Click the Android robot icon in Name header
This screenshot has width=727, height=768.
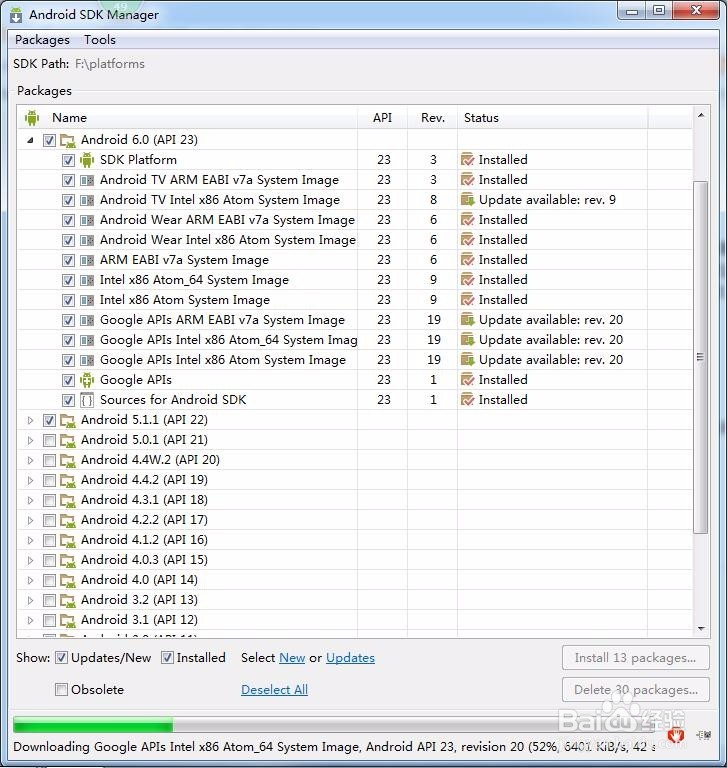[x=32, y=118]
